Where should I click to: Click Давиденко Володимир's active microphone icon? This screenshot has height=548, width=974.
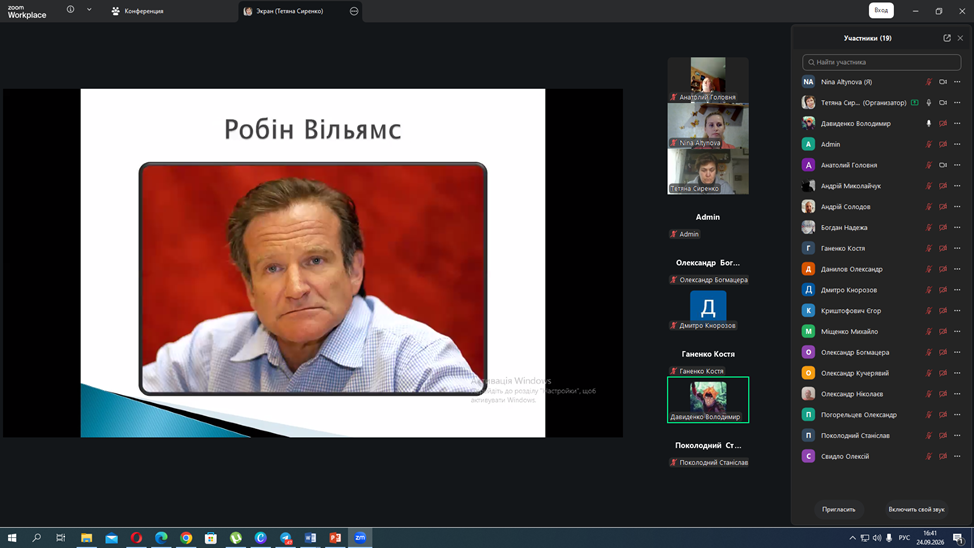point(929,124)
